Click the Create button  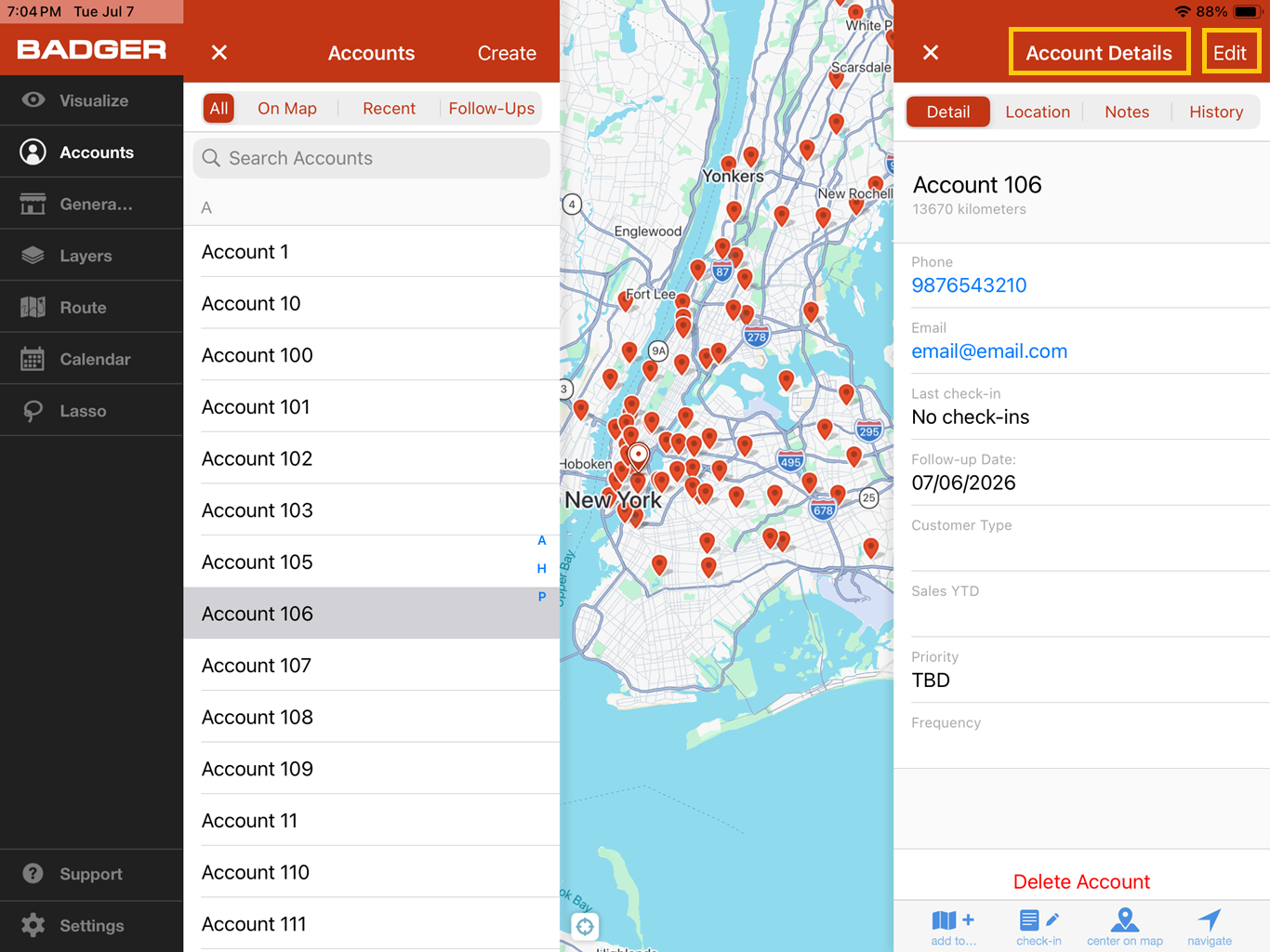[507, 53]
